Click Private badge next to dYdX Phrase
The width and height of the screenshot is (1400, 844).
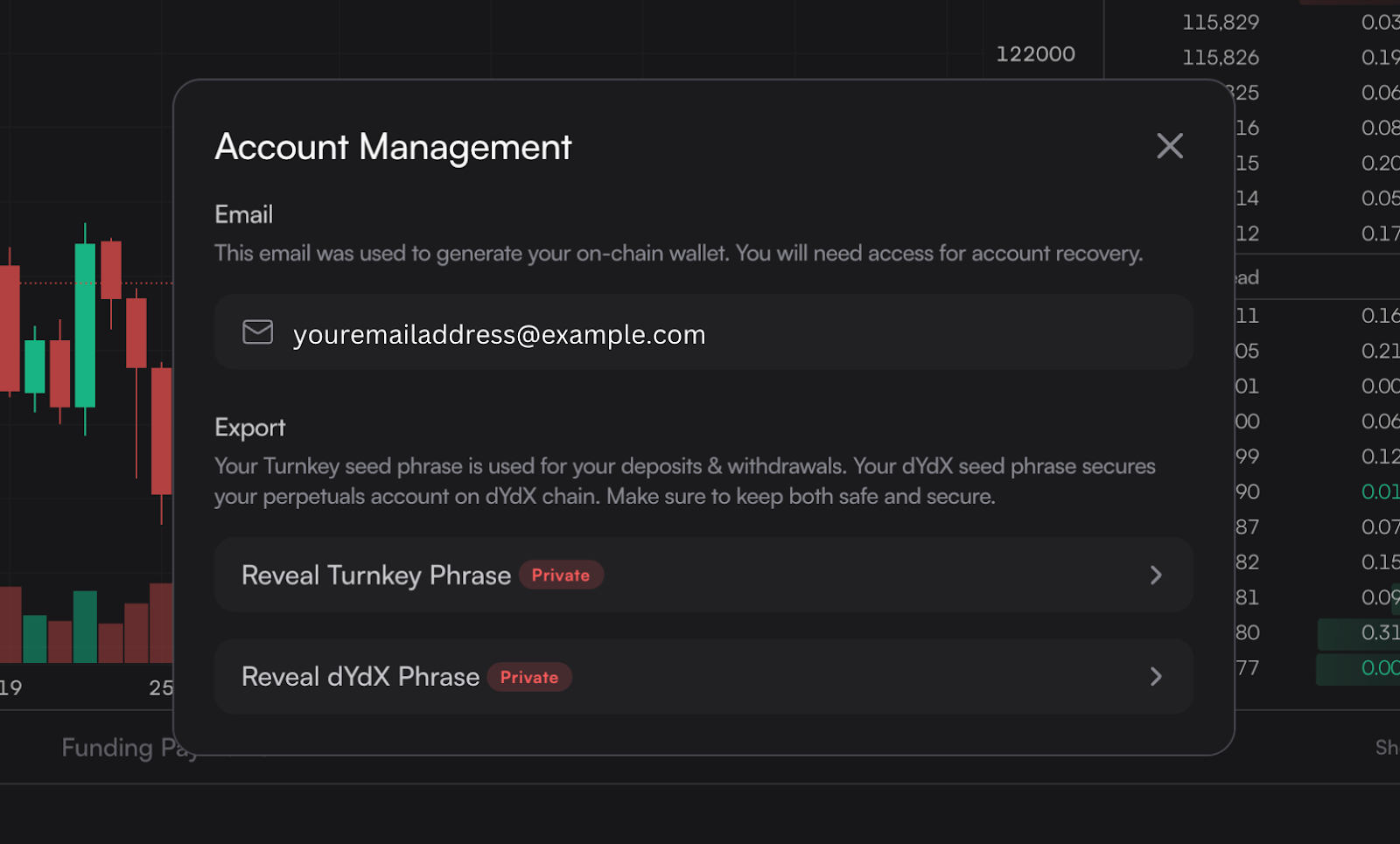click(x=529, y=677)
